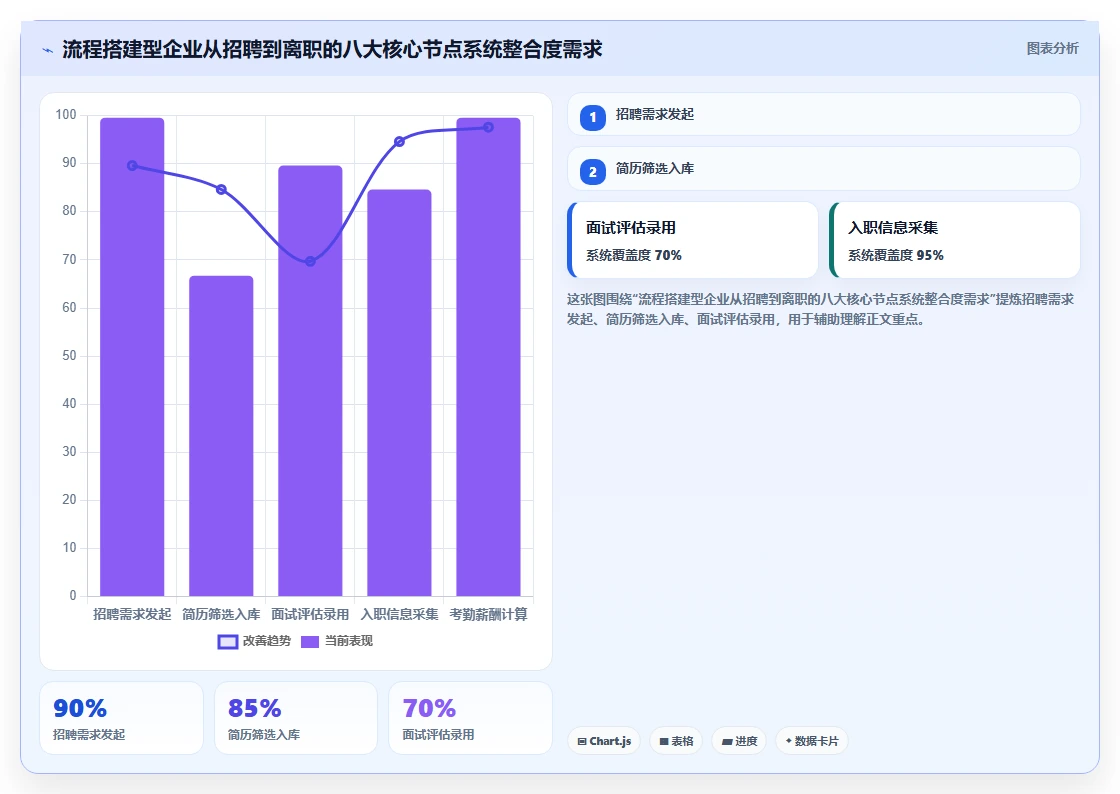Image resolution: width=1120 pixels, height=794 pixels.
Task: Click the 表格 tag
Action: click(x=676, y=741)
